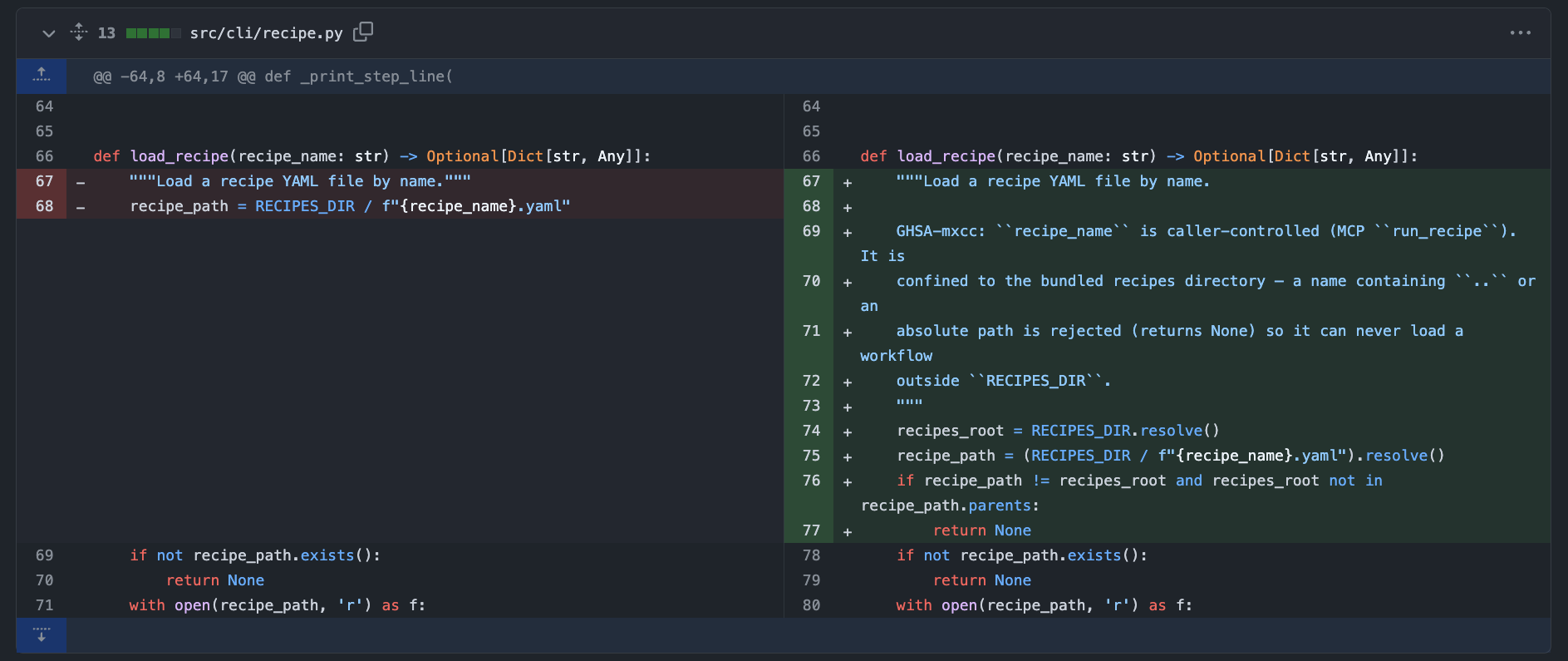Click the diffstat green blocks indicator

tap(153, 33)
